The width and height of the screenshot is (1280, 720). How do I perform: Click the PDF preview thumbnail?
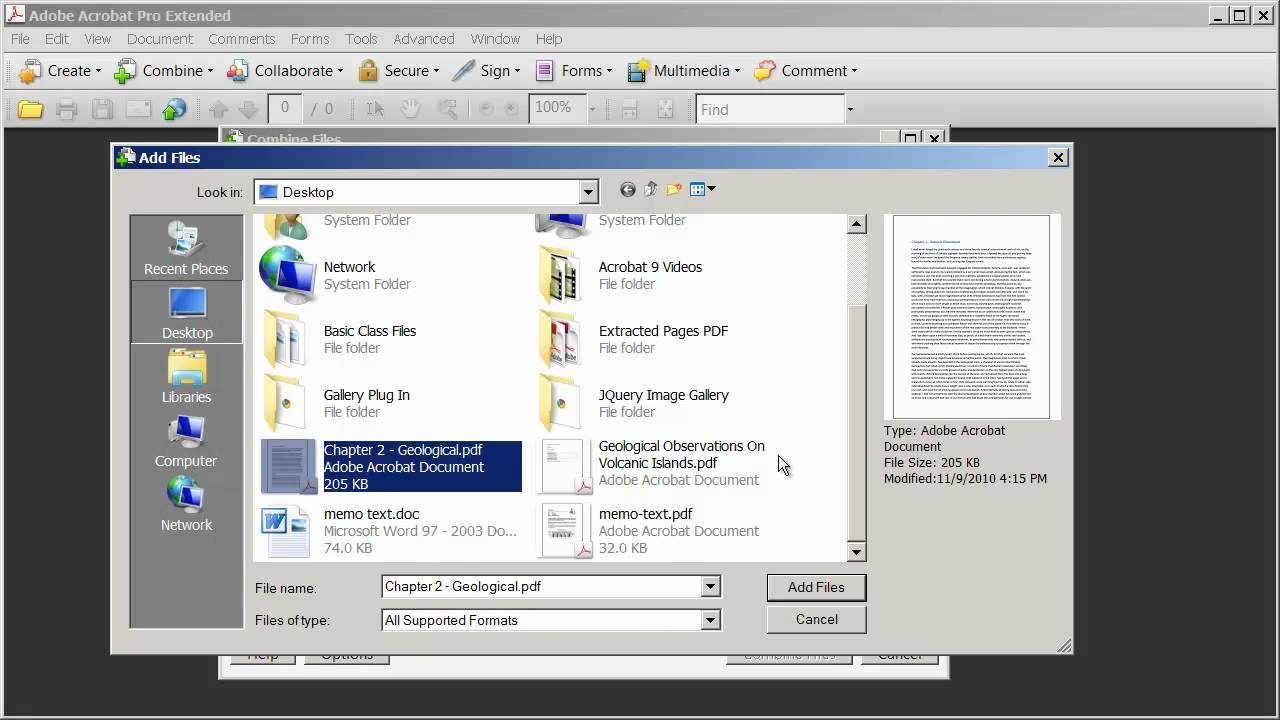click(x=971, y=316)
